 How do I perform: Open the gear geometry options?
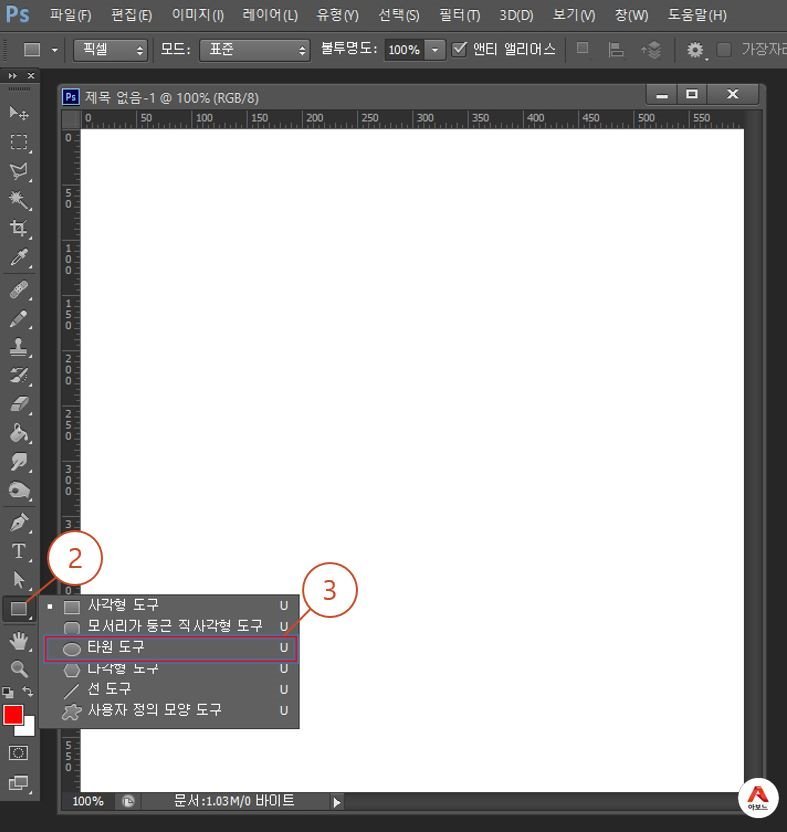[x=695, y=50]
